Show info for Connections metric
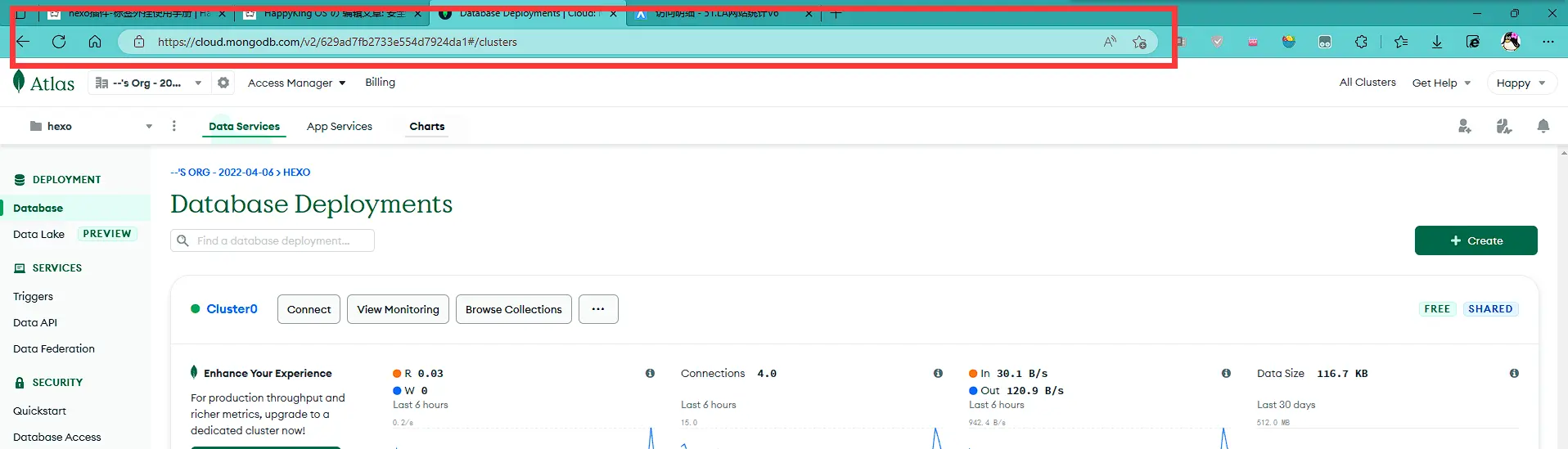Image resolution: width=1568 pixels, height=449 pixels. coord(938,373)
